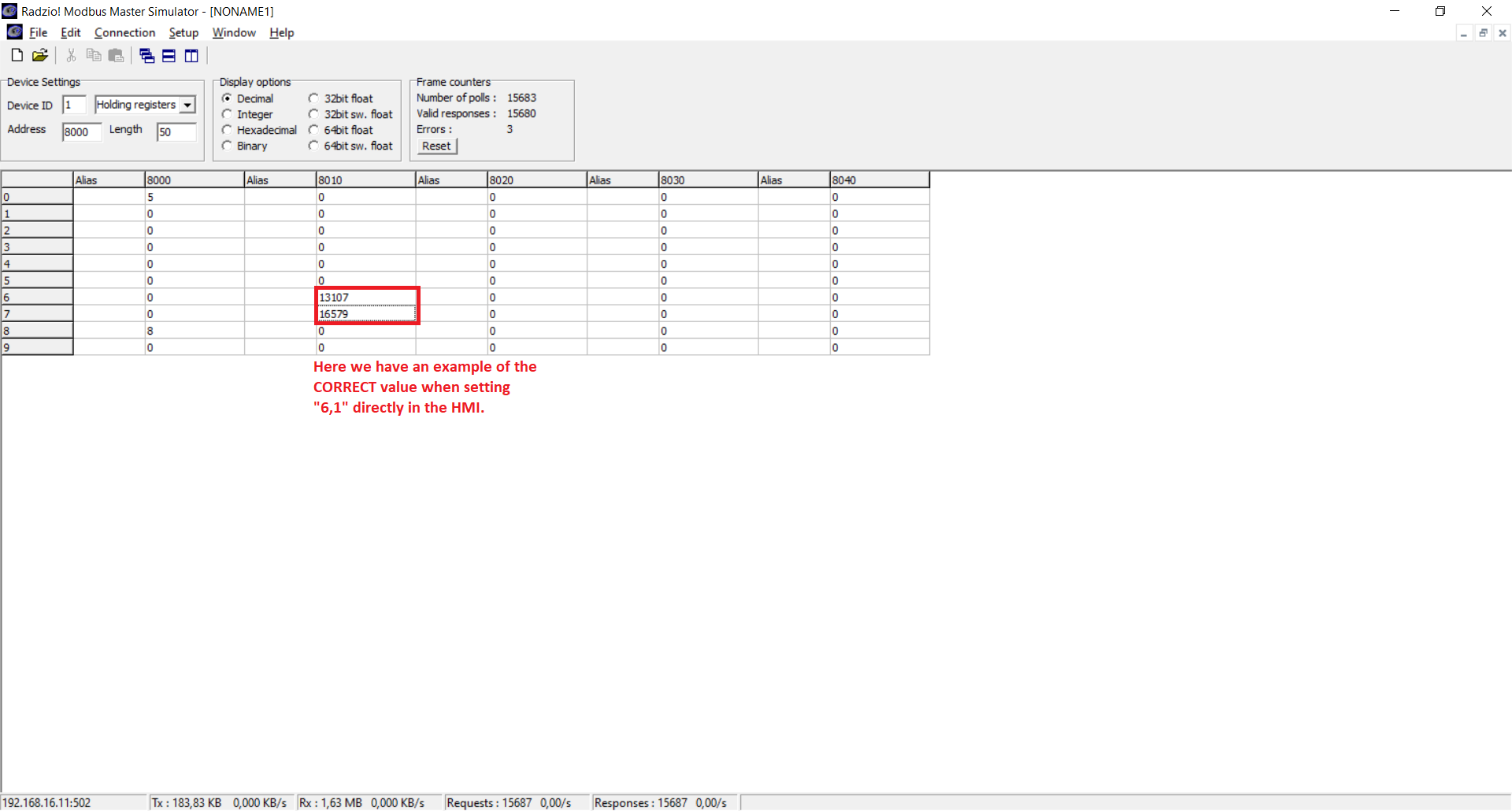Open the Holding registers dropdown

point(140,104)
